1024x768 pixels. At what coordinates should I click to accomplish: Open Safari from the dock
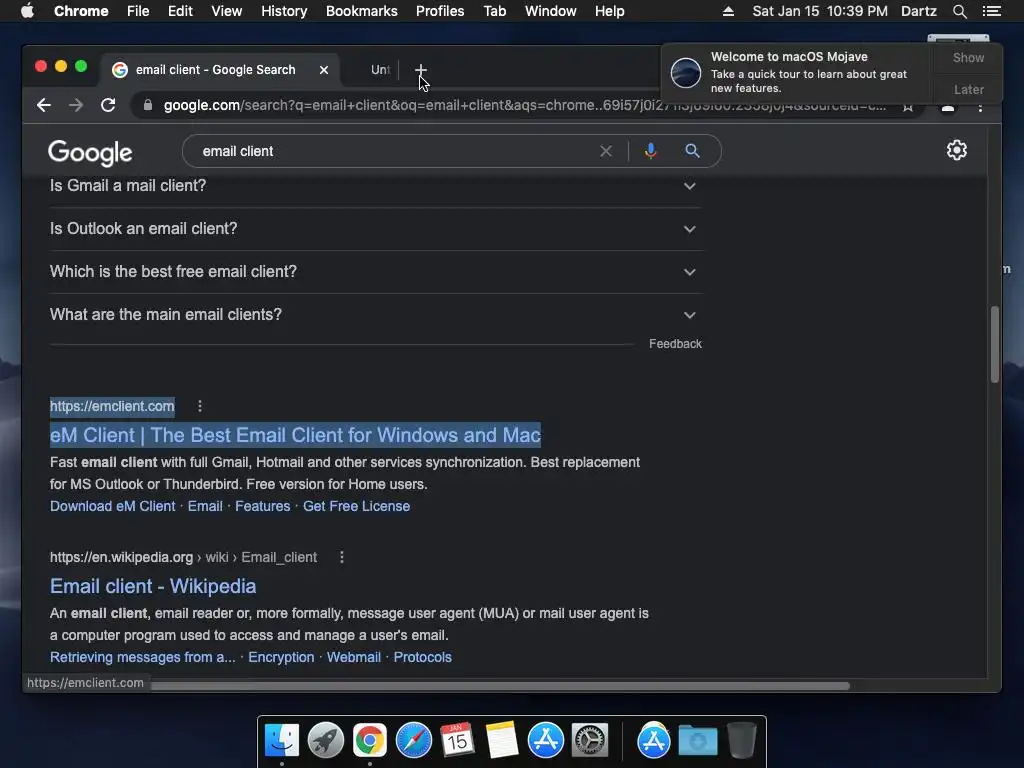click(413, 741)
